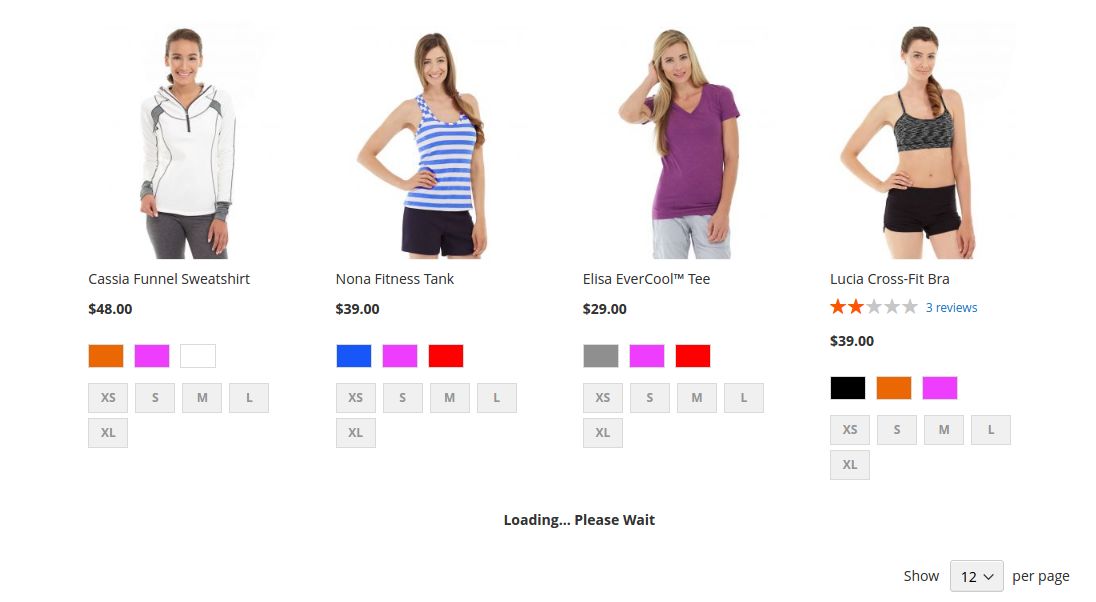Select orange color for Cassia Funnel Sweatshirt
The image size is (1096, 602).
click(x=106, y=356)
